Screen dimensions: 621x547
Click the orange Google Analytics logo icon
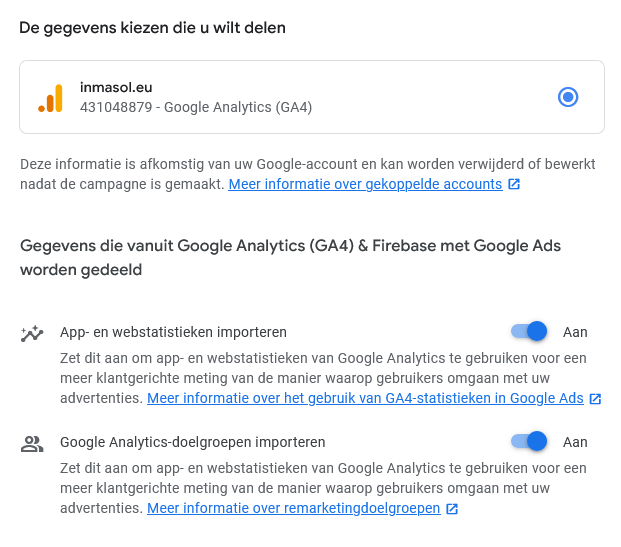50,98
